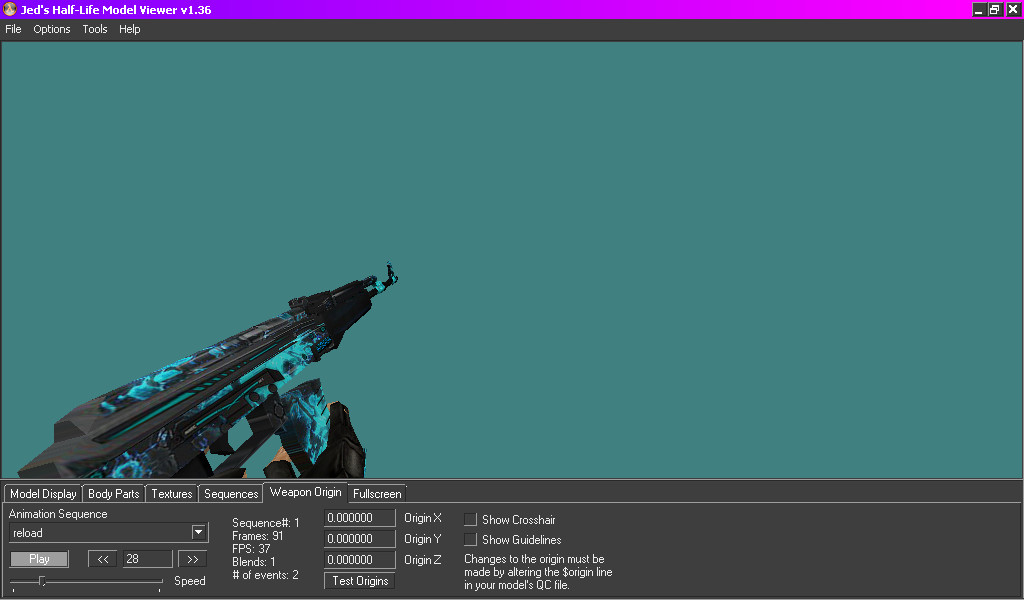Open the Animation Sequence dropdown showing reload

pos(198,533)
